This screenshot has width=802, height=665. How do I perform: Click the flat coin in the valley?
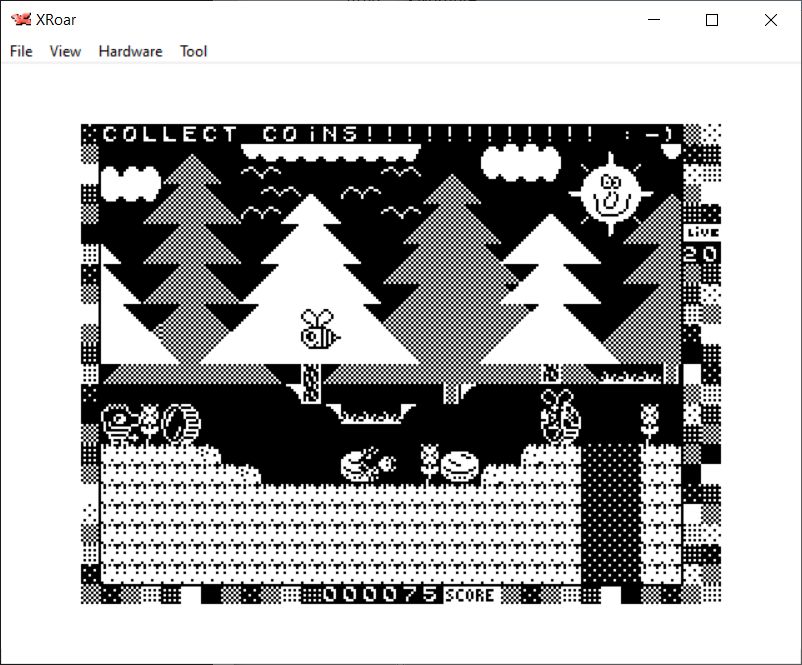tap(462, 466)
